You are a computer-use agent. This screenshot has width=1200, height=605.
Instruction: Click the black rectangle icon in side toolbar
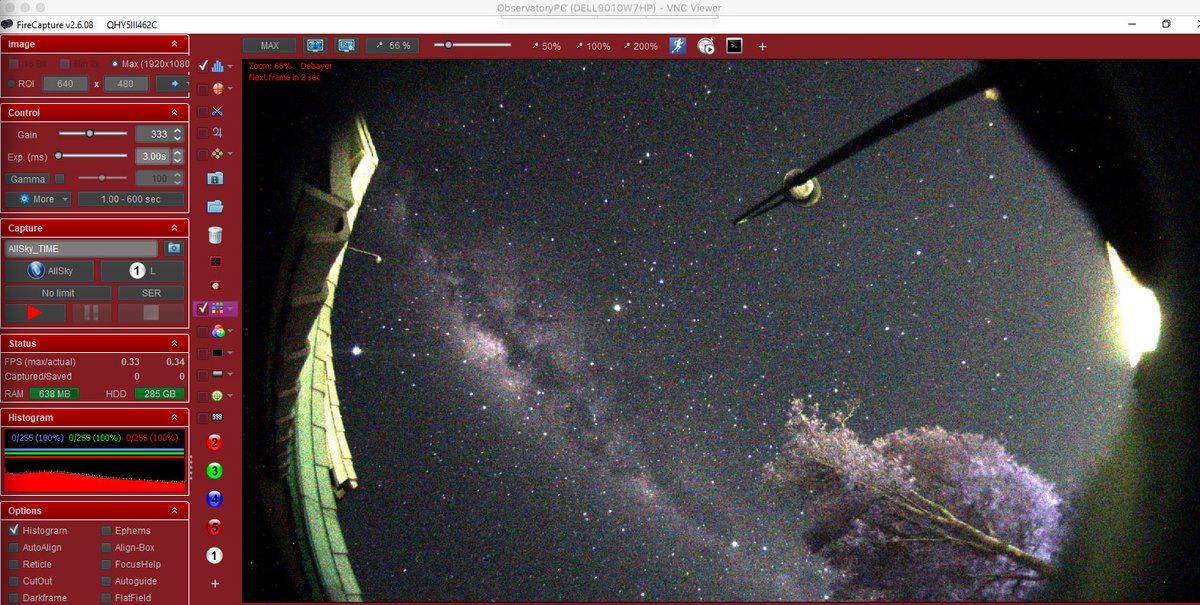point(217,353)
